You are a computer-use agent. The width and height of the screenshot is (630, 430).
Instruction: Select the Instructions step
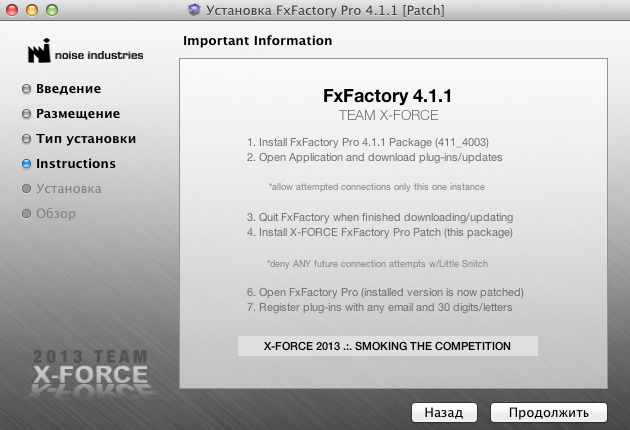76,164
